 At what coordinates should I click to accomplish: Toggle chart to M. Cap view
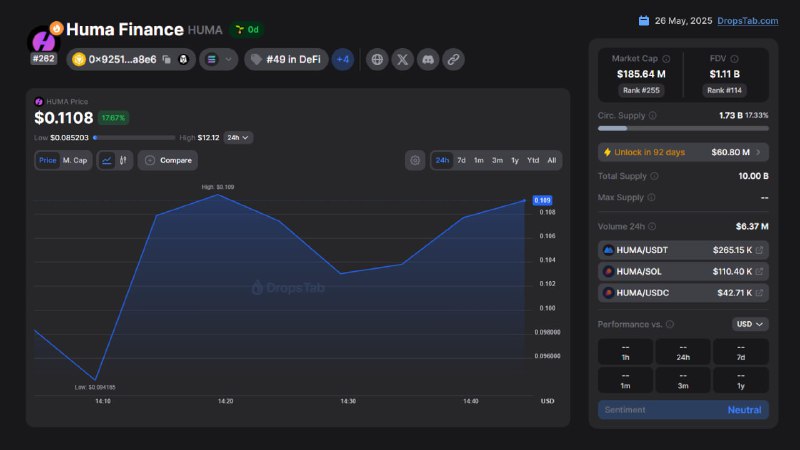pyautogui.click(x=75, y=160)
